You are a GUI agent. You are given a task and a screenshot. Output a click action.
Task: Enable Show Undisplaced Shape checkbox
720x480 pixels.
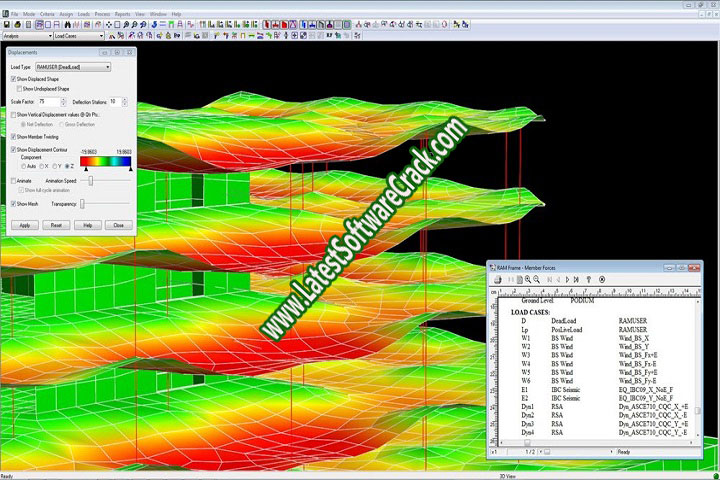click(x=19, y=89)
